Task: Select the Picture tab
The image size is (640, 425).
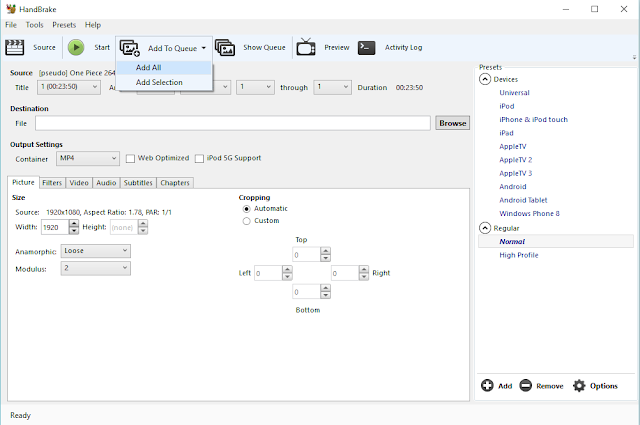Action: 23,182
